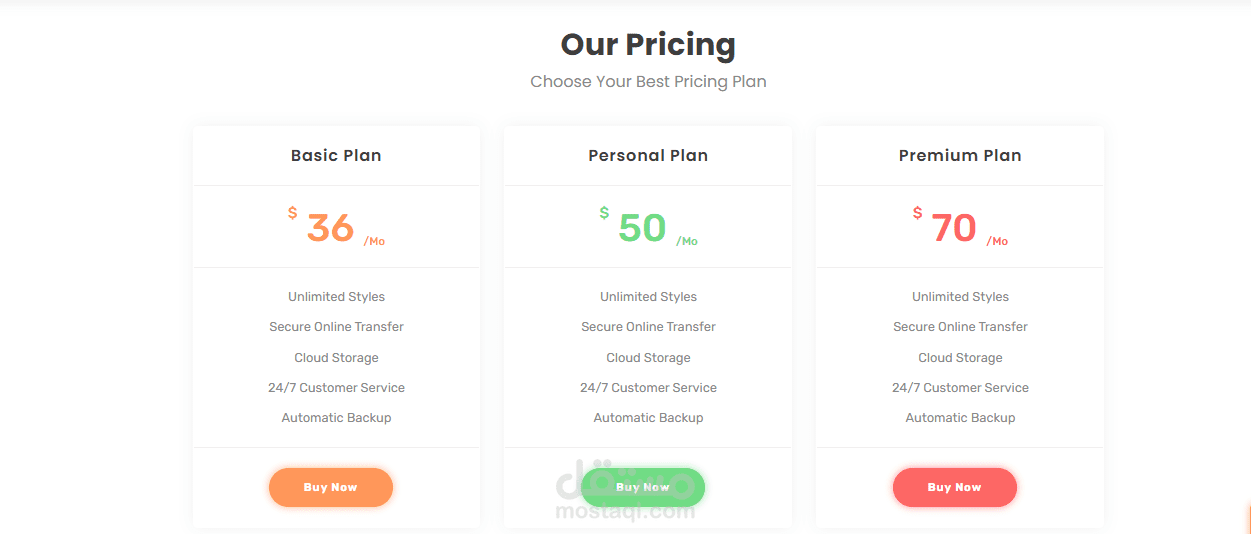1251x534 pixels.
Task: Select the Personal Plan heading
Action: 648,155
